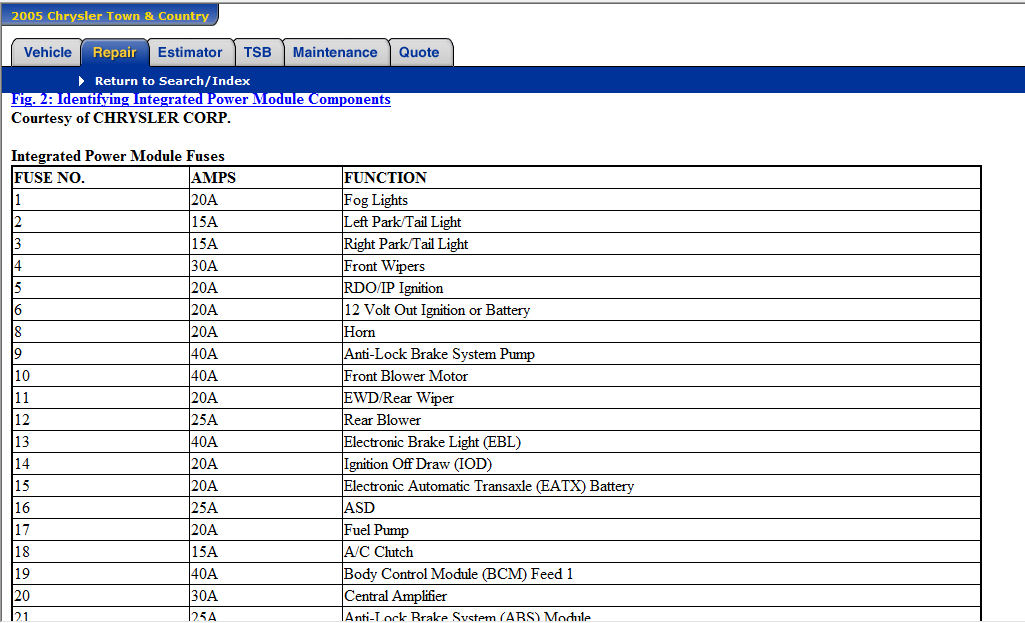Go to the Maintenance tab
1025x623 pixels.
tap(335, 52)
